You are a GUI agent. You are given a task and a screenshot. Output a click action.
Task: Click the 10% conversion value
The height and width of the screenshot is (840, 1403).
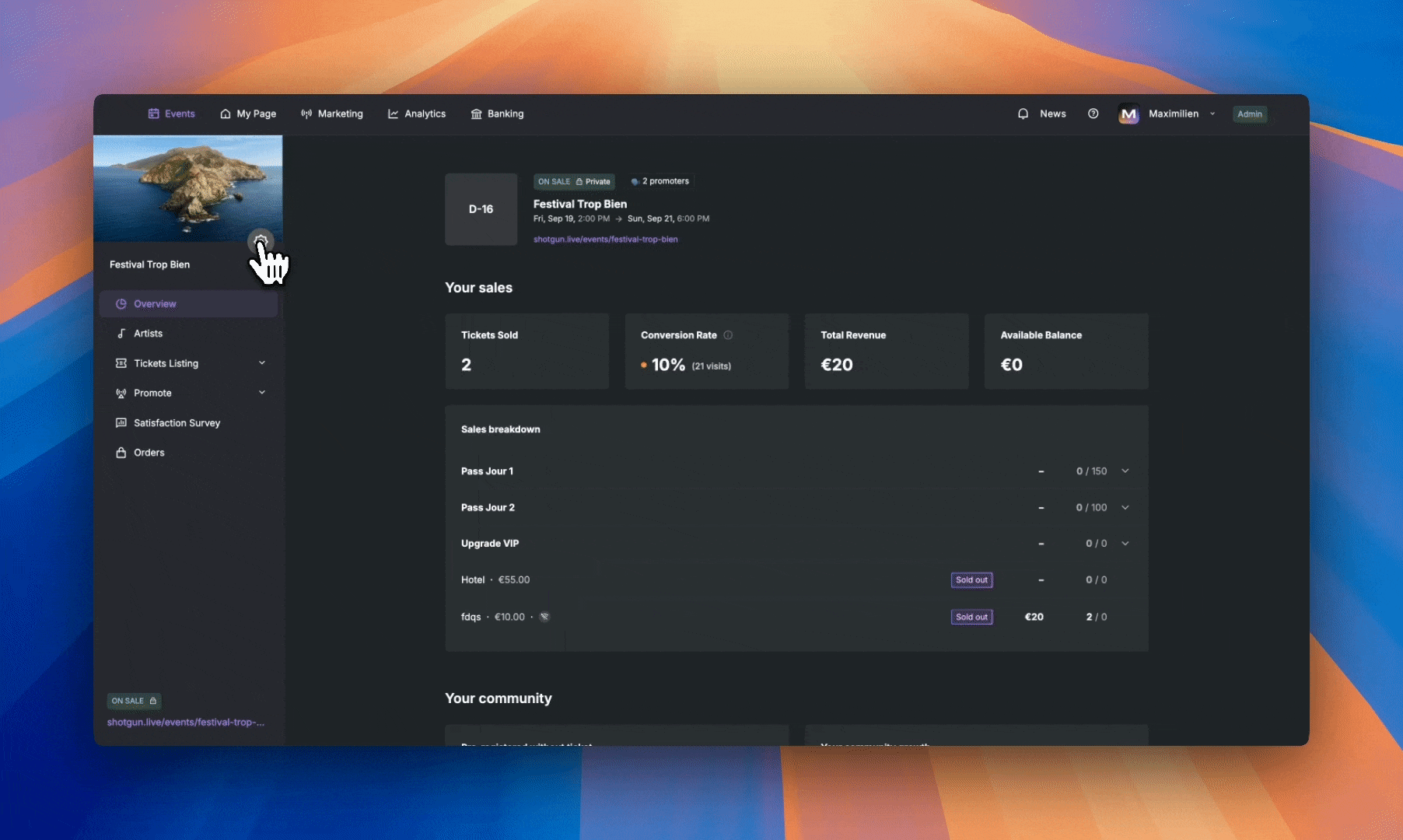point(668,365)
